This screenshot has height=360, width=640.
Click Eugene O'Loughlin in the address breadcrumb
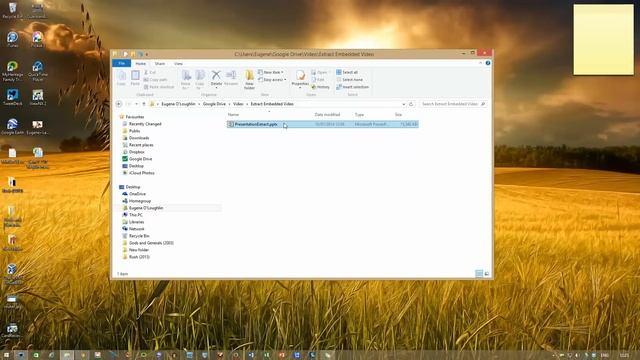click(178, 104)
